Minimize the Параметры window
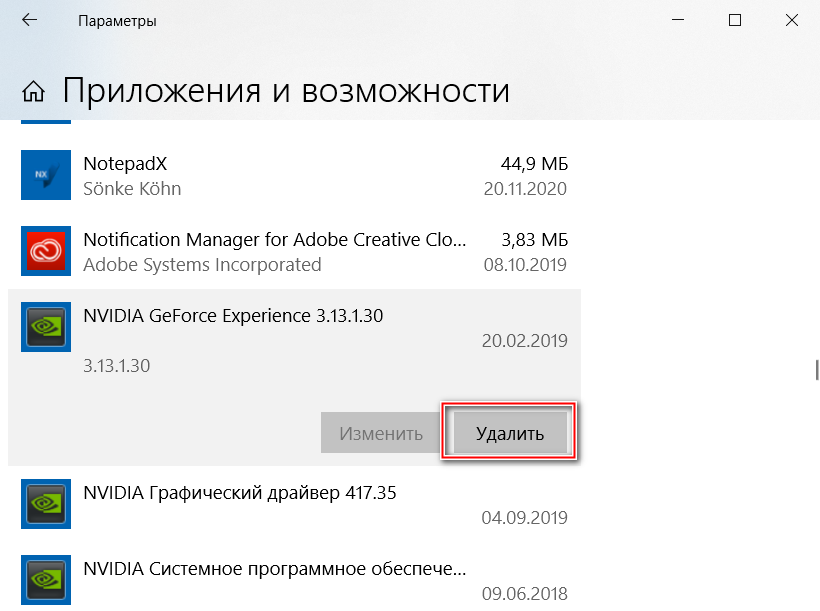Screen dimensions: 820x611 click(x=678, y=20)
